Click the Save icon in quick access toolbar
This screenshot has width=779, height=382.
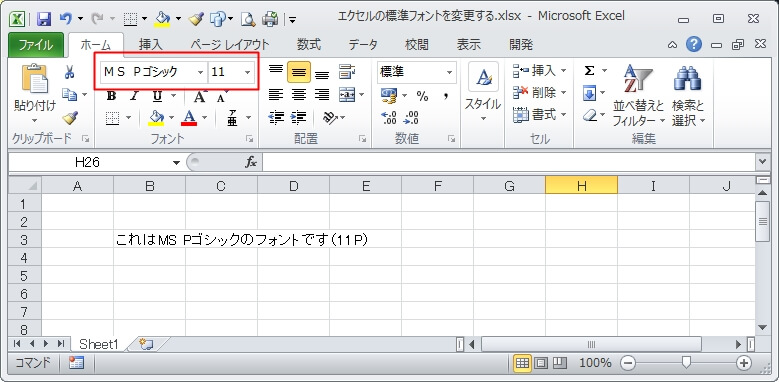(44, 19)
